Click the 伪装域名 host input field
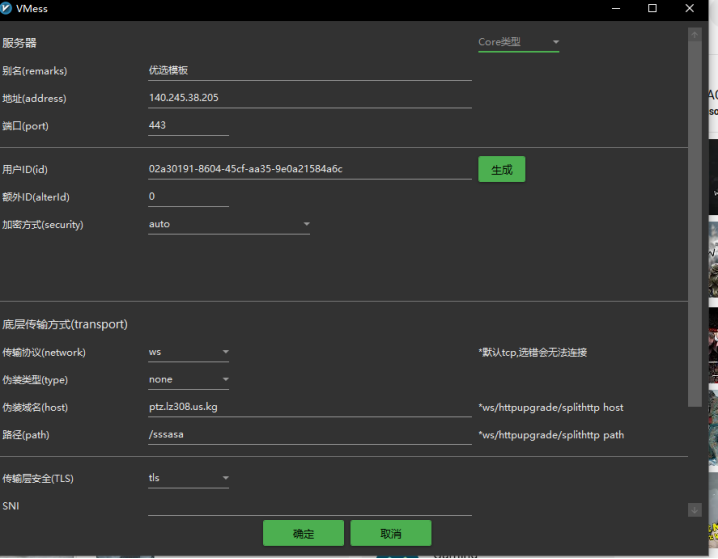Image resolution: width=718 pixels, height=559 pixels. tap(309, 407)
